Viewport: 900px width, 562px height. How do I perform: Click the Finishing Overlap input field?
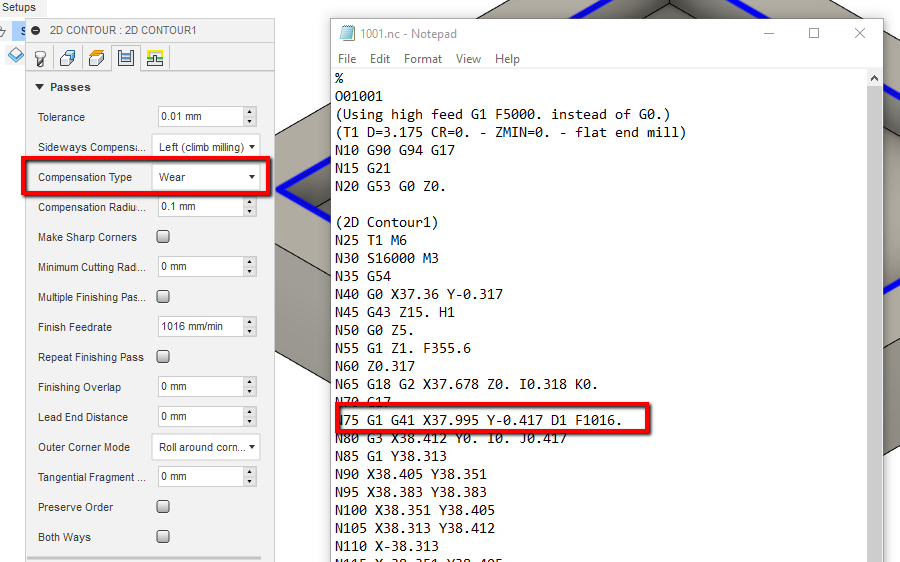tap(200, 386)
